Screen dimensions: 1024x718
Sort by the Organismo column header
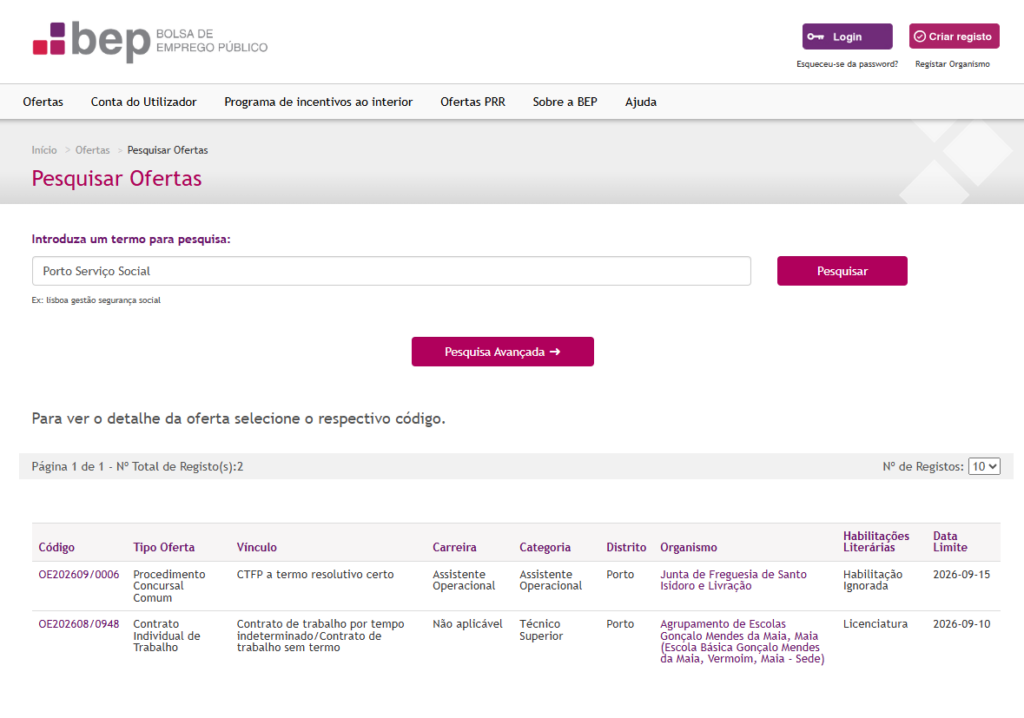pyautogui.click(x=688, y=547)
